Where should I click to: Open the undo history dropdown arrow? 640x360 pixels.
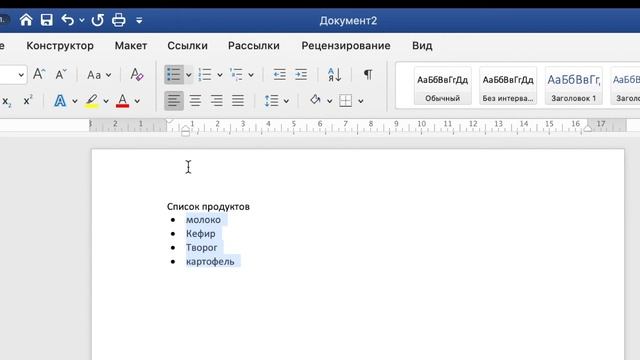click(x=82, y=20)
